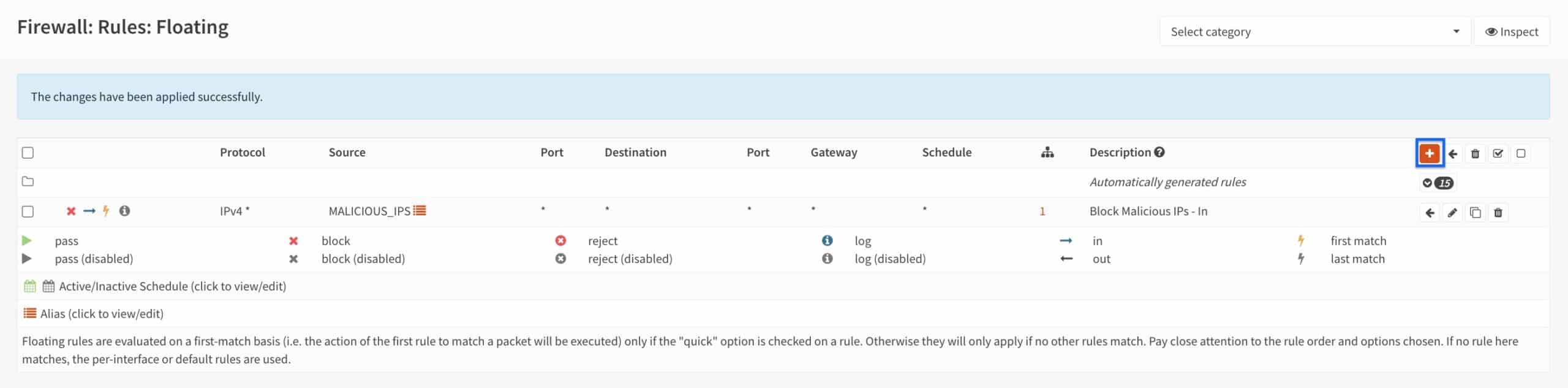Move selected rules to end using header arrow
This screenshot has height=388, width=1568.
click(x=1452, y=153)
